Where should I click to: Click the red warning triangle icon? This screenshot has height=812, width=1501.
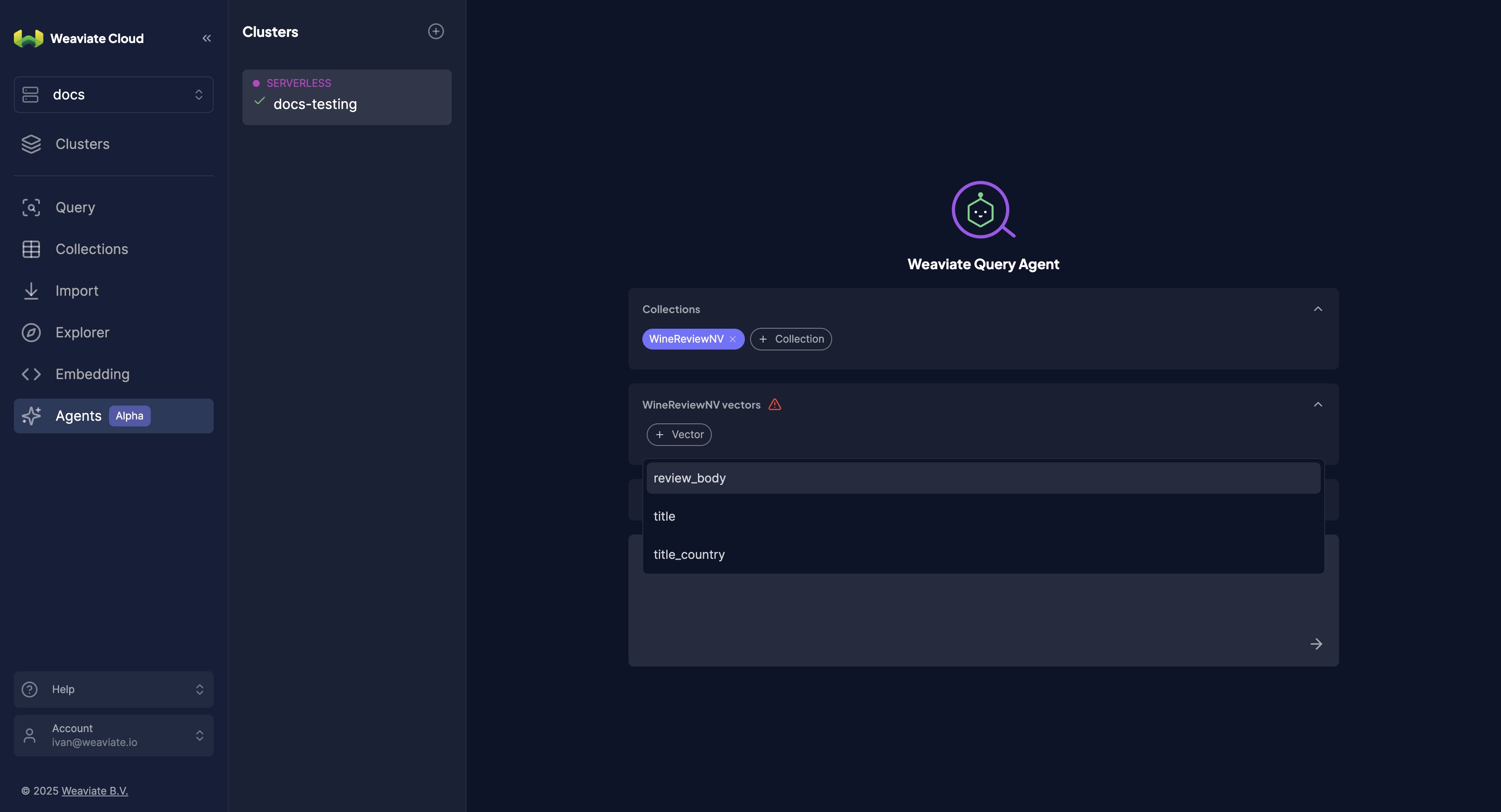pos(774,404)
